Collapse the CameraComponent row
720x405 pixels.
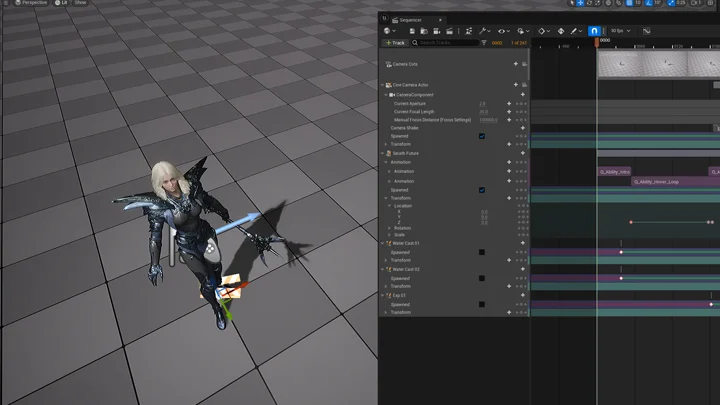coord(386,95)
